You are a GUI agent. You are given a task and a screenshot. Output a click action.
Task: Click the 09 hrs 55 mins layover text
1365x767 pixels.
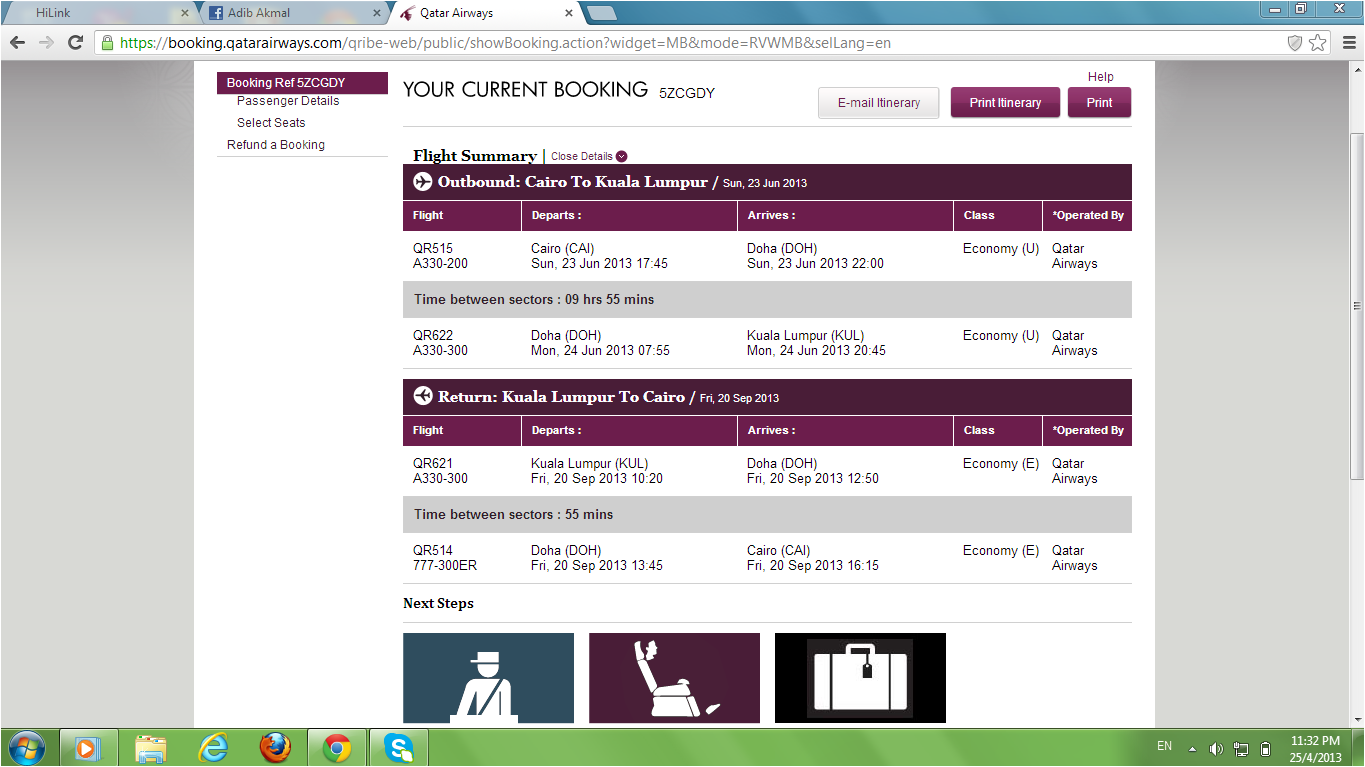click(610, 299)
